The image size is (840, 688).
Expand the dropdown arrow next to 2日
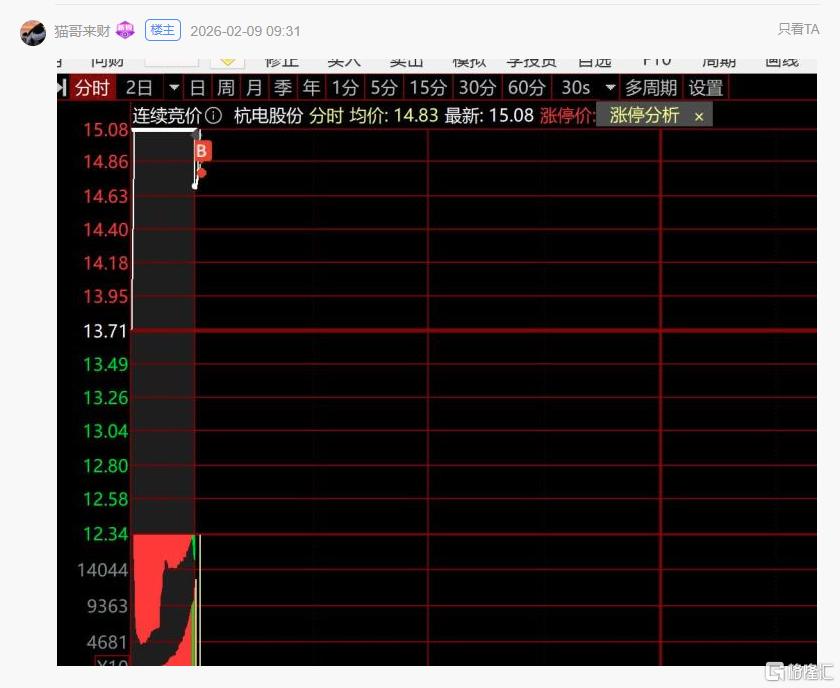[x=174, y=87]
